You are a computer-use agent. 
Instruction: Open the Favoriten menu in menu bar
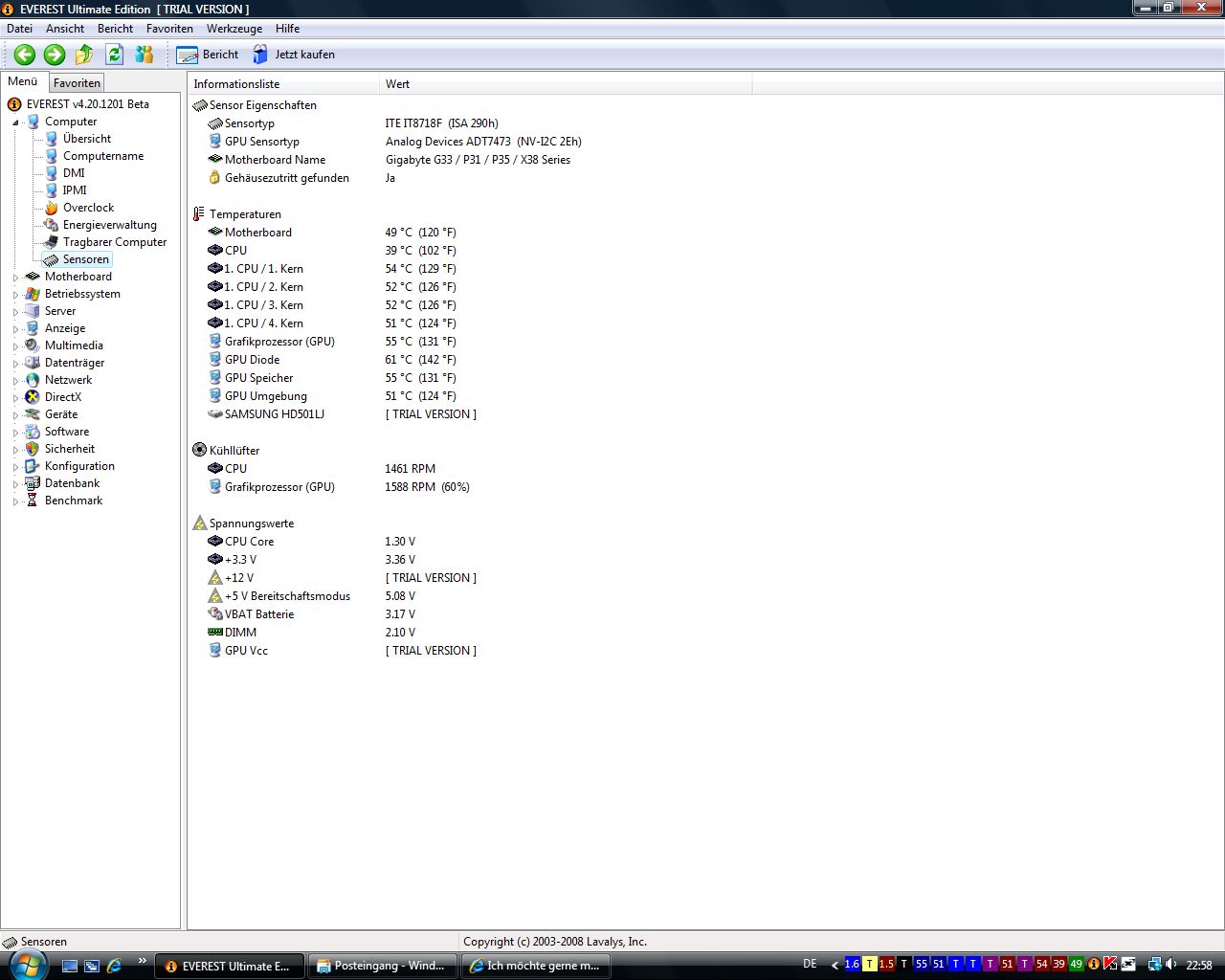coord(169,29)
